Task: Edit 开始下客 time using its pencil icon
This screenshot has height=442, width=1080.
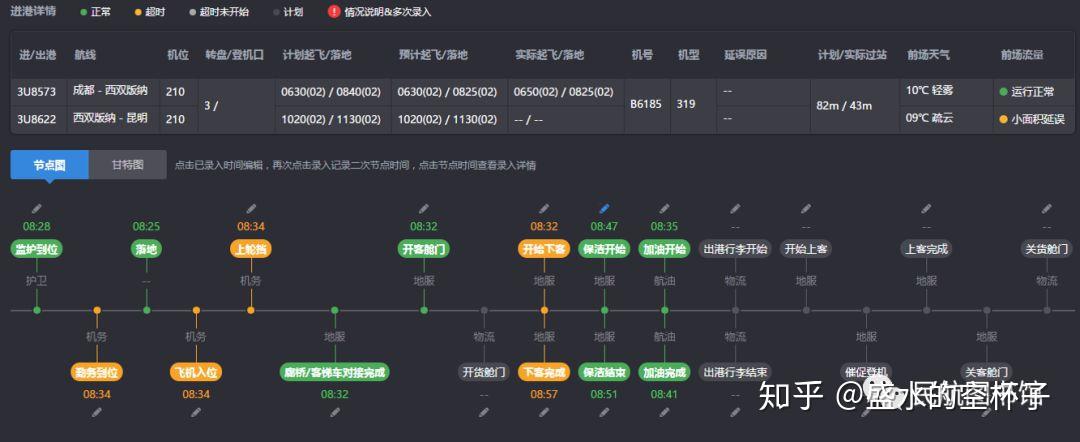Action: 544,209
